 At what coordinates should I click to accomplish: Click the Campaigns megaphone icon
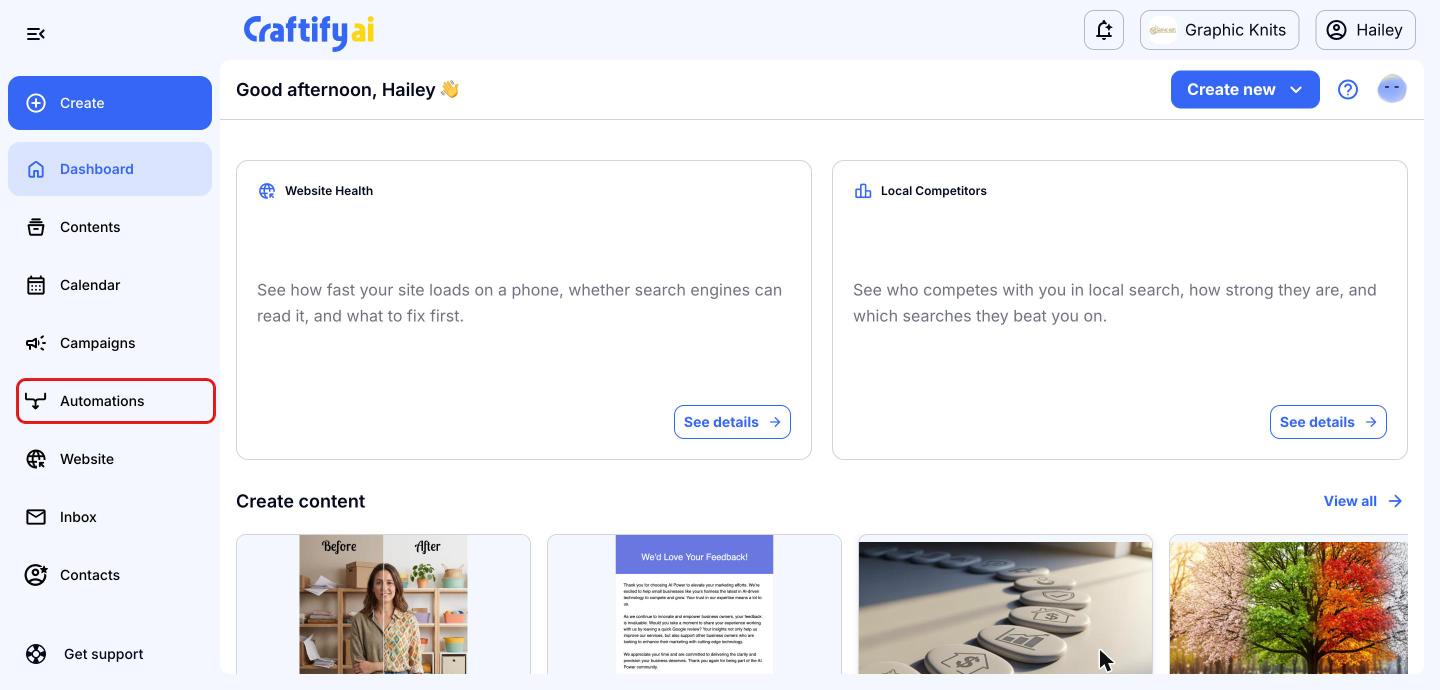click(36, 343)
